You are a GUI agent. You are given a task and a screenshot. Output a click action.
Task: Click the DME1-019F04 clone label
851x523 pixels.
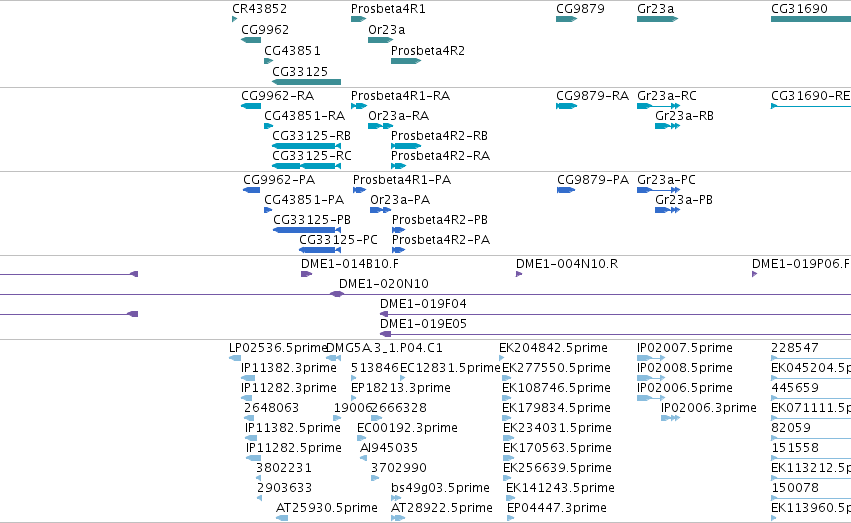[x=423, y=304]
